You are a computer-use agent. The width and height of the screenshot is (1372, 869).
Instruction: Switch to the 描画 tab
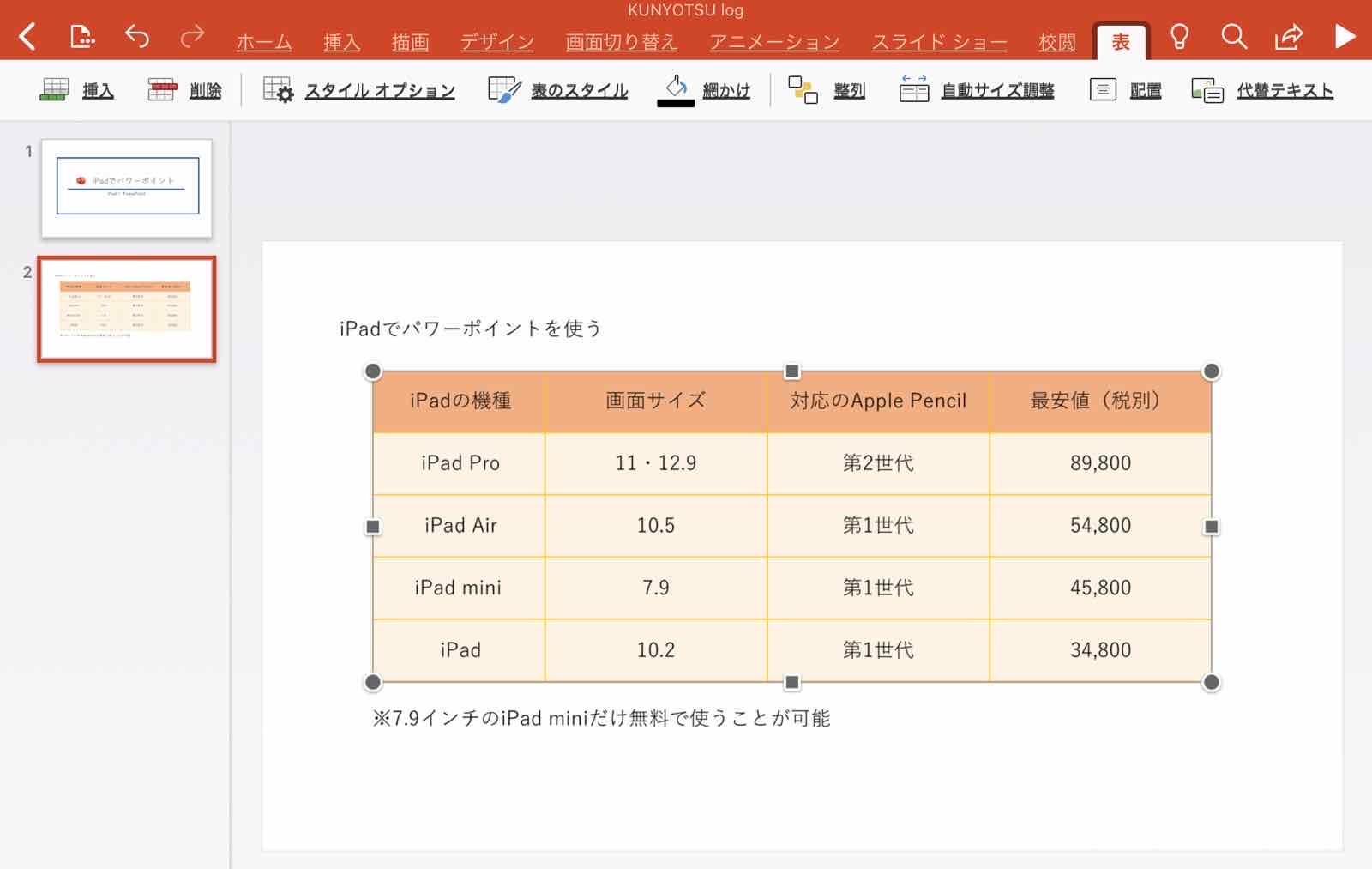click(x=410, y=42)
